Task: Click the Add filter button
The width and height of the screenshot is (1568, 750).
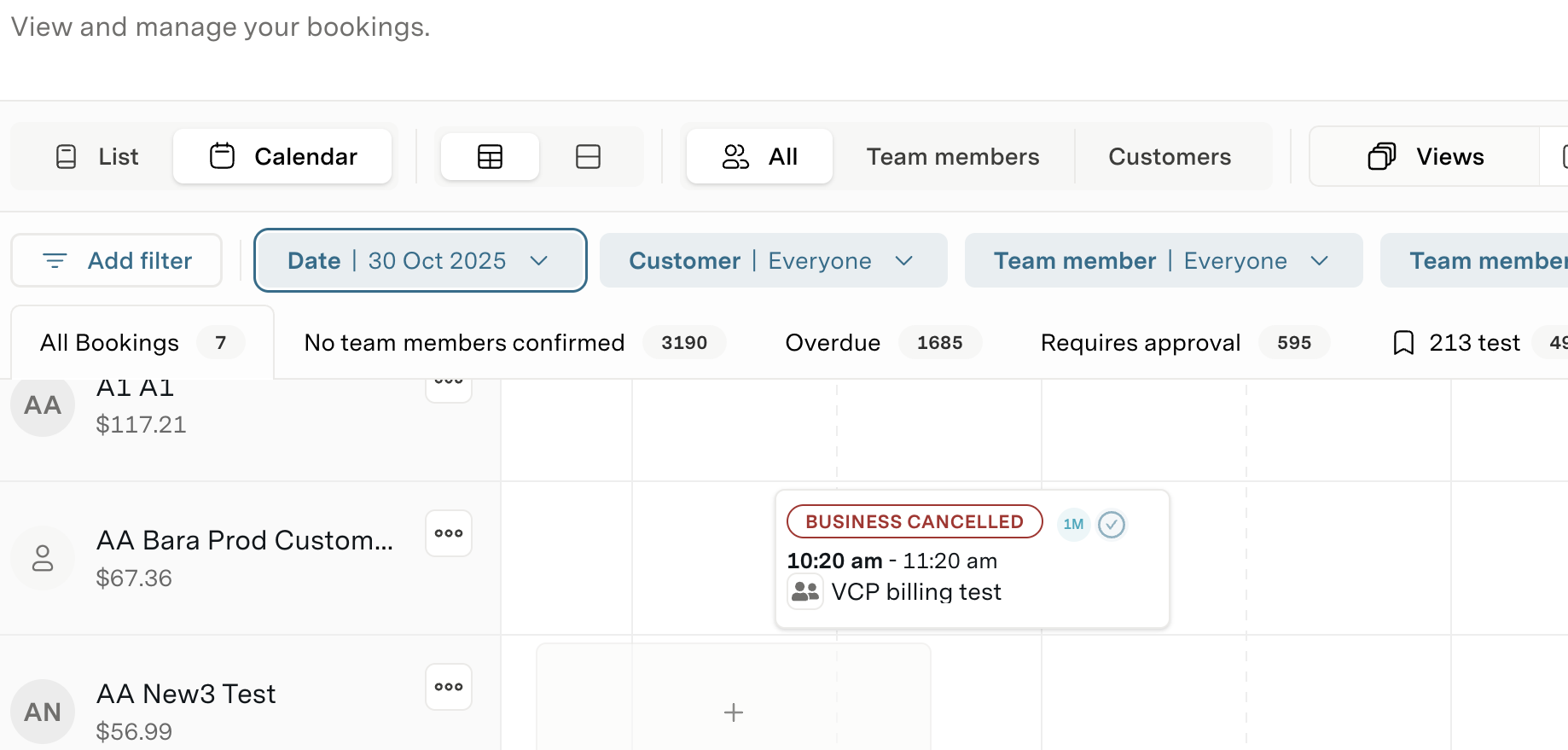Action: tap(117, 260)
